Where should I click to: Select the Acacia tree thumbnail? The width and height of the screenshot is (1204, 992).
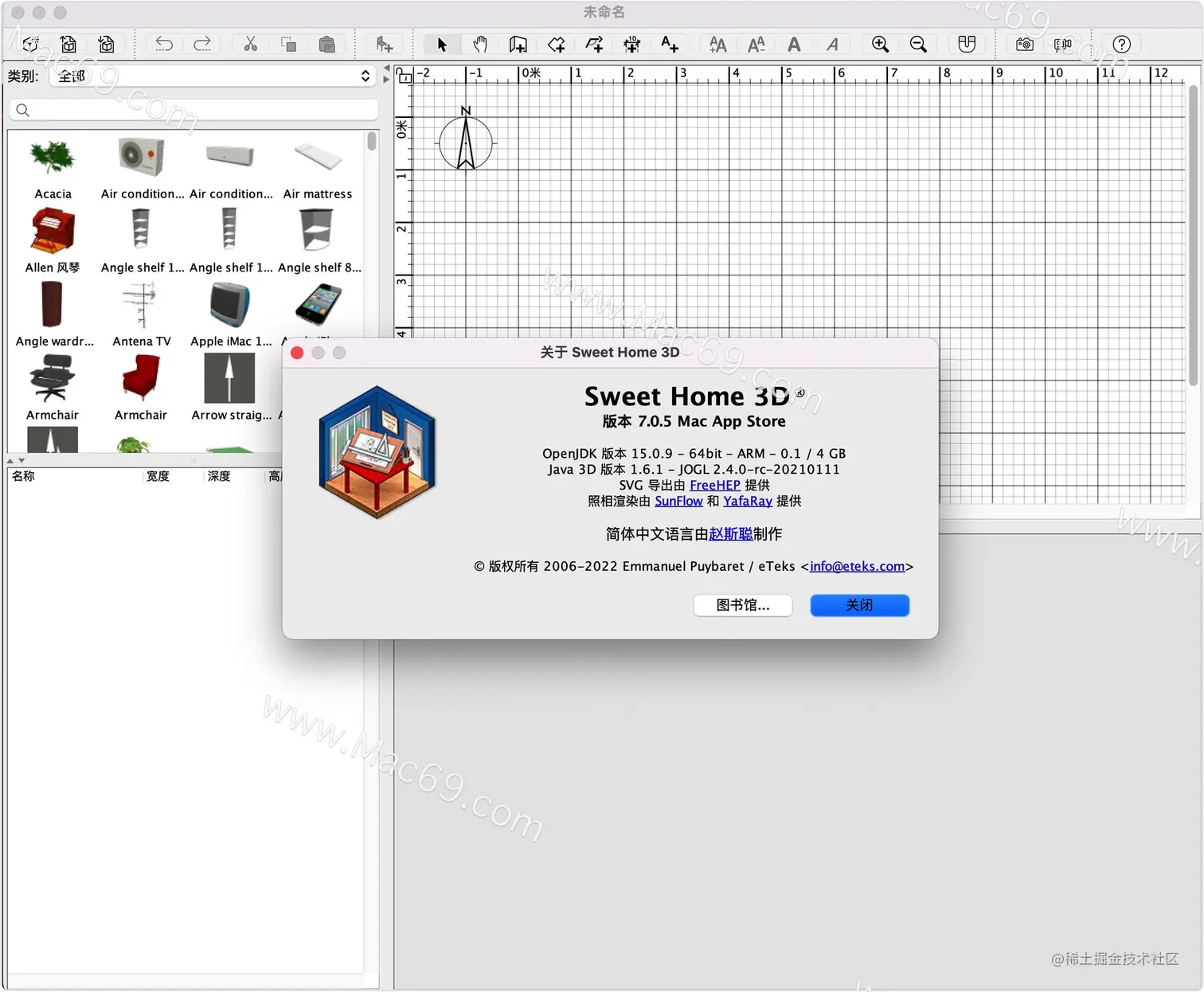pyautogui.click(x=53, y=157)
